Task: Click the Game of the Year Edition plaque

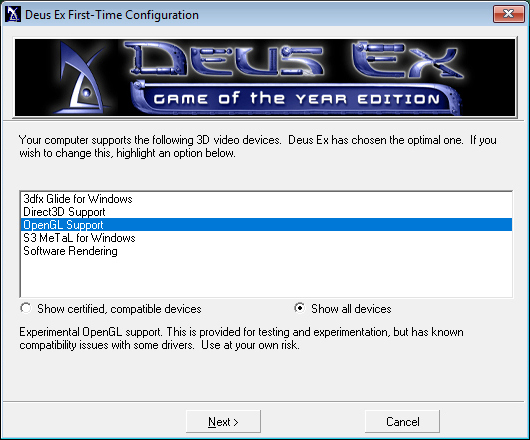Action: coord(296,98)
